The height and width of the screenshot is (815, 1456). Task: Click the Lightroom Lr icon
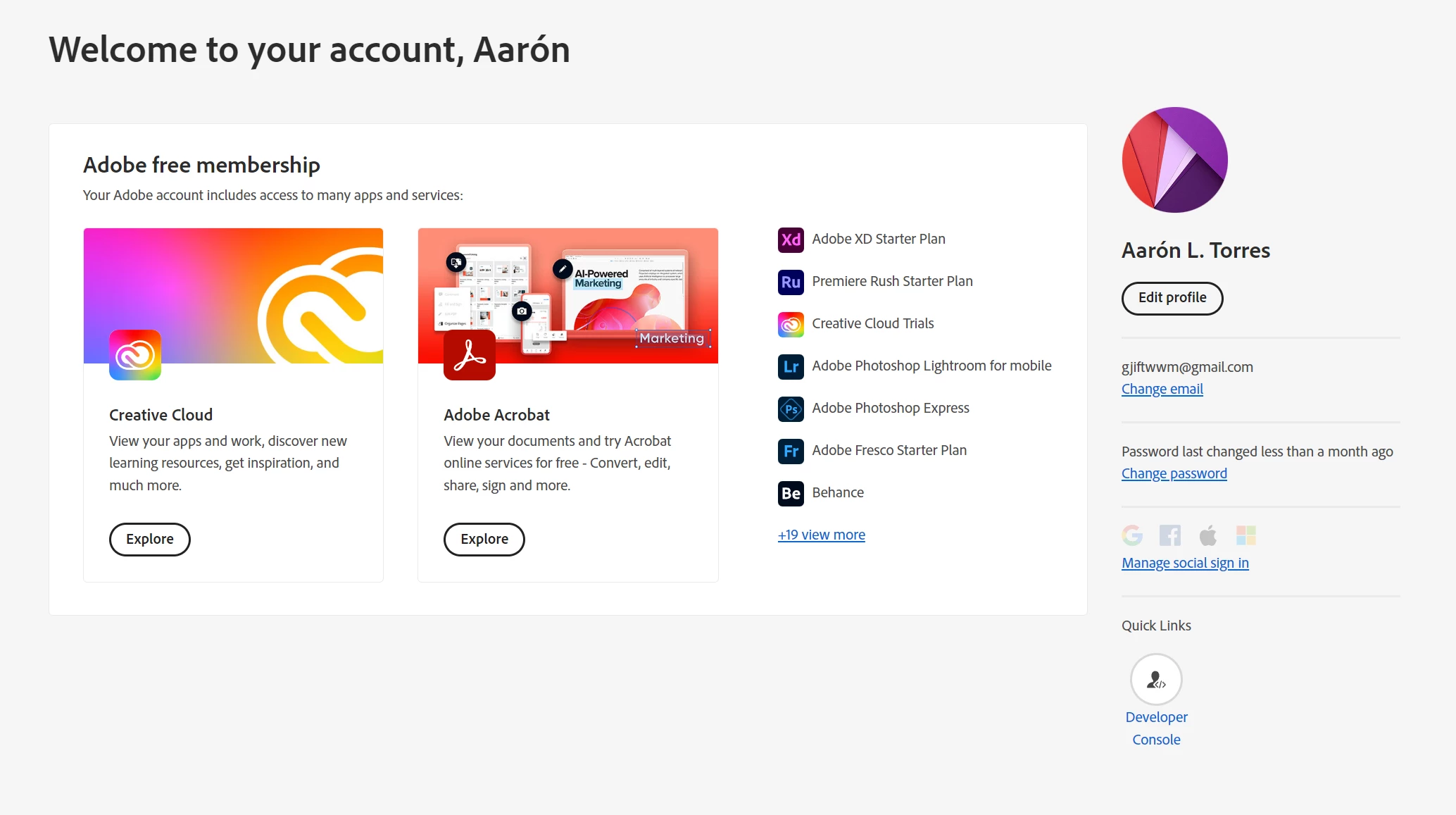[791, 366]
